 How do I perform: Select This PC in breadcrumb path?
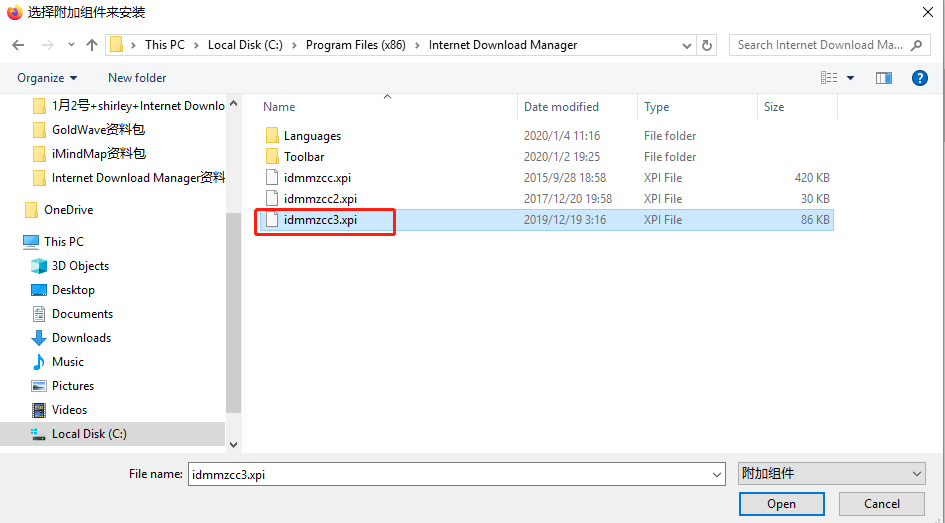(165, 45)
